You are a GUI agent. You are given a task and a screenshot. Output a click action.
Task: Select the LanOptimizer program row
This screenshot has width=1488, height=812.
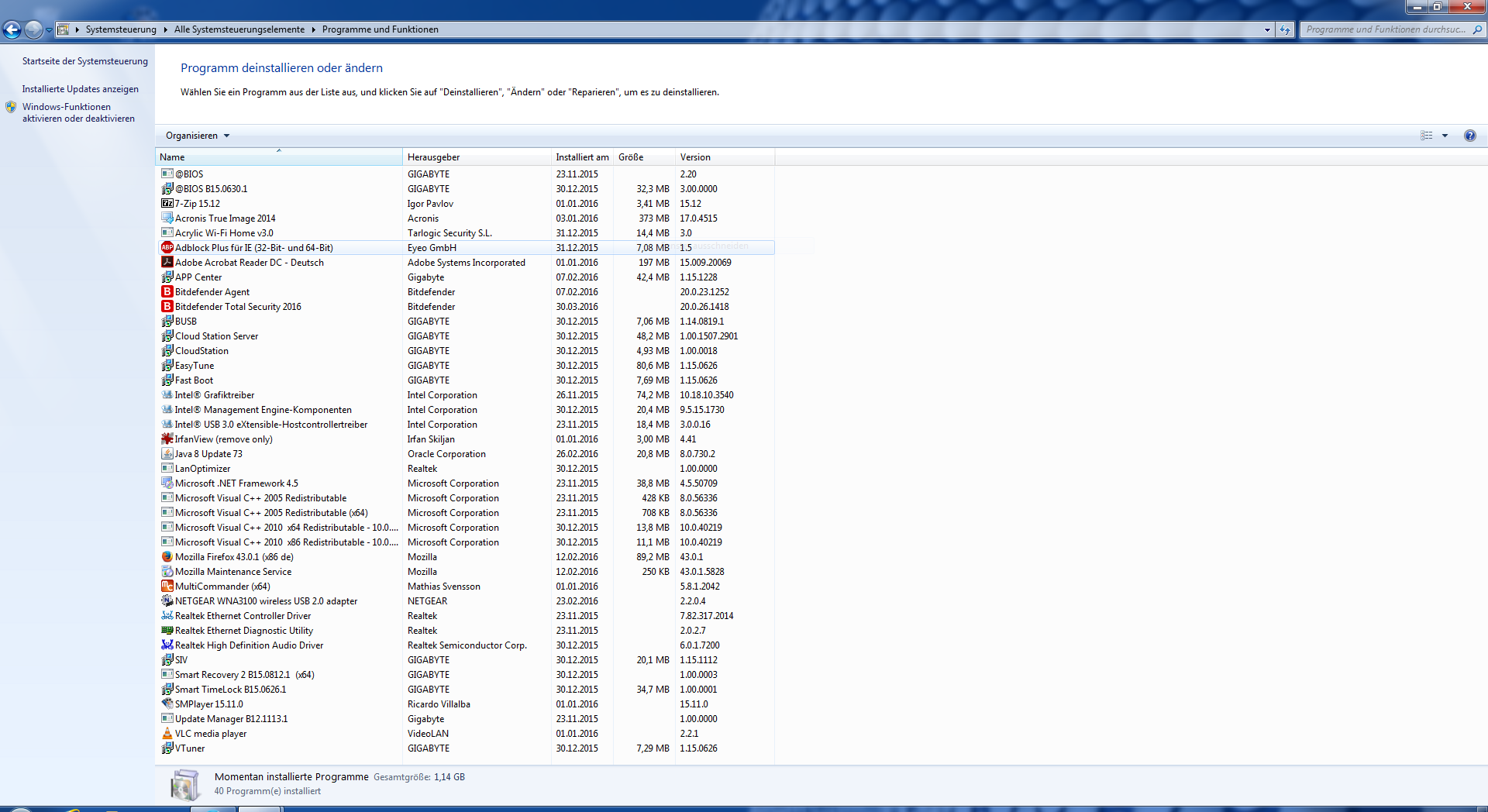point(465,469)
